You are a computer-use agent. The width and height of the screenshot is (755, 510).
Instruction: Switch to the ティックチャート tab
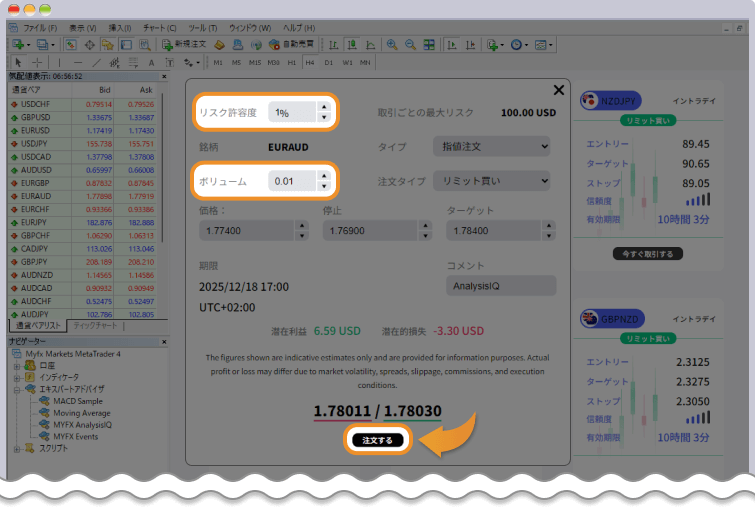[97, 326]
